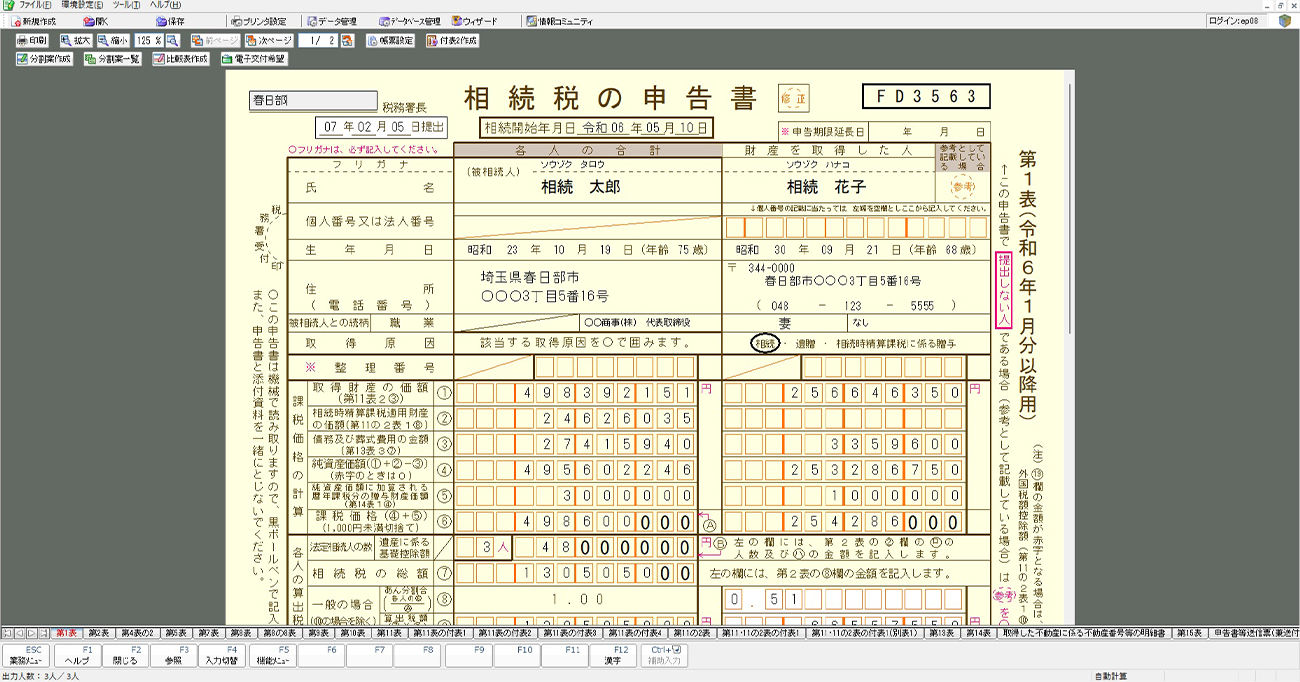Click the 電子交付希望 button
The image size is (1300, 682).
254,59
